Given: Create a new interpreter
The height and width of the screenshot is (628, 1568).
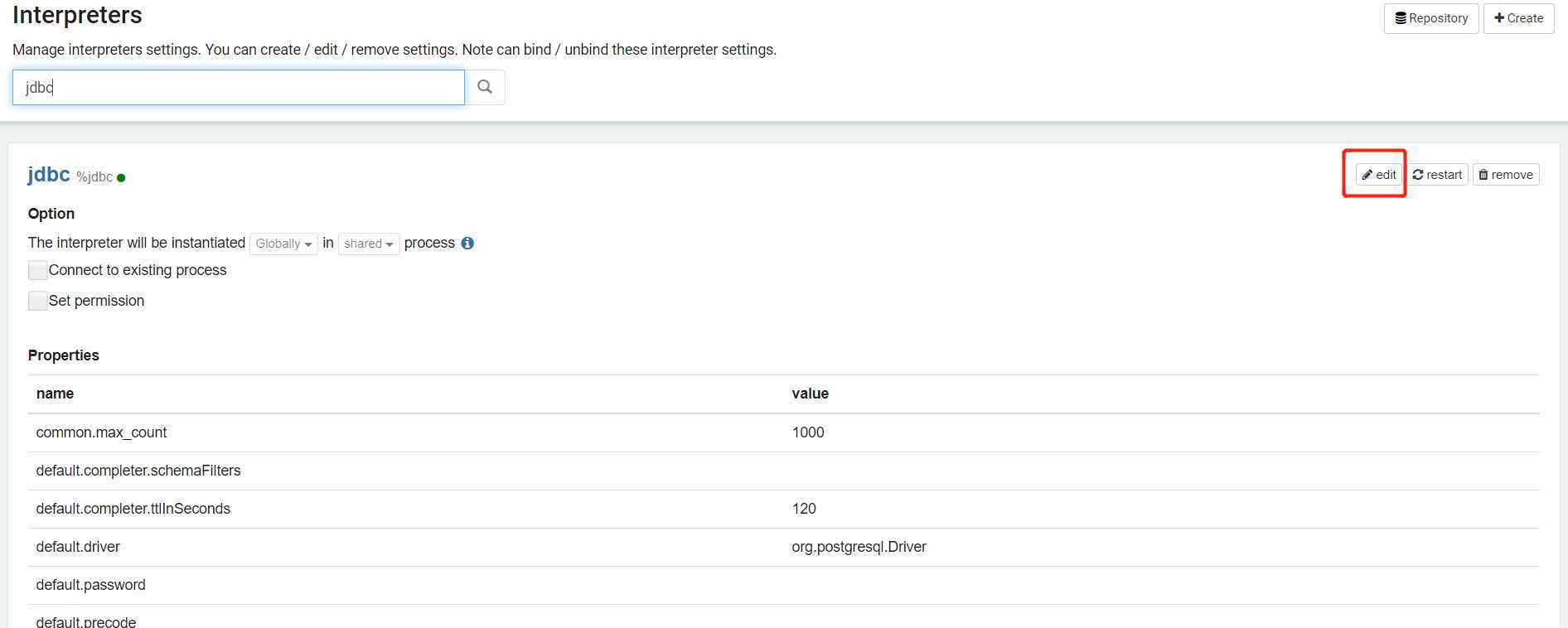Looking at the screenshot, I should pos(1518,18).
